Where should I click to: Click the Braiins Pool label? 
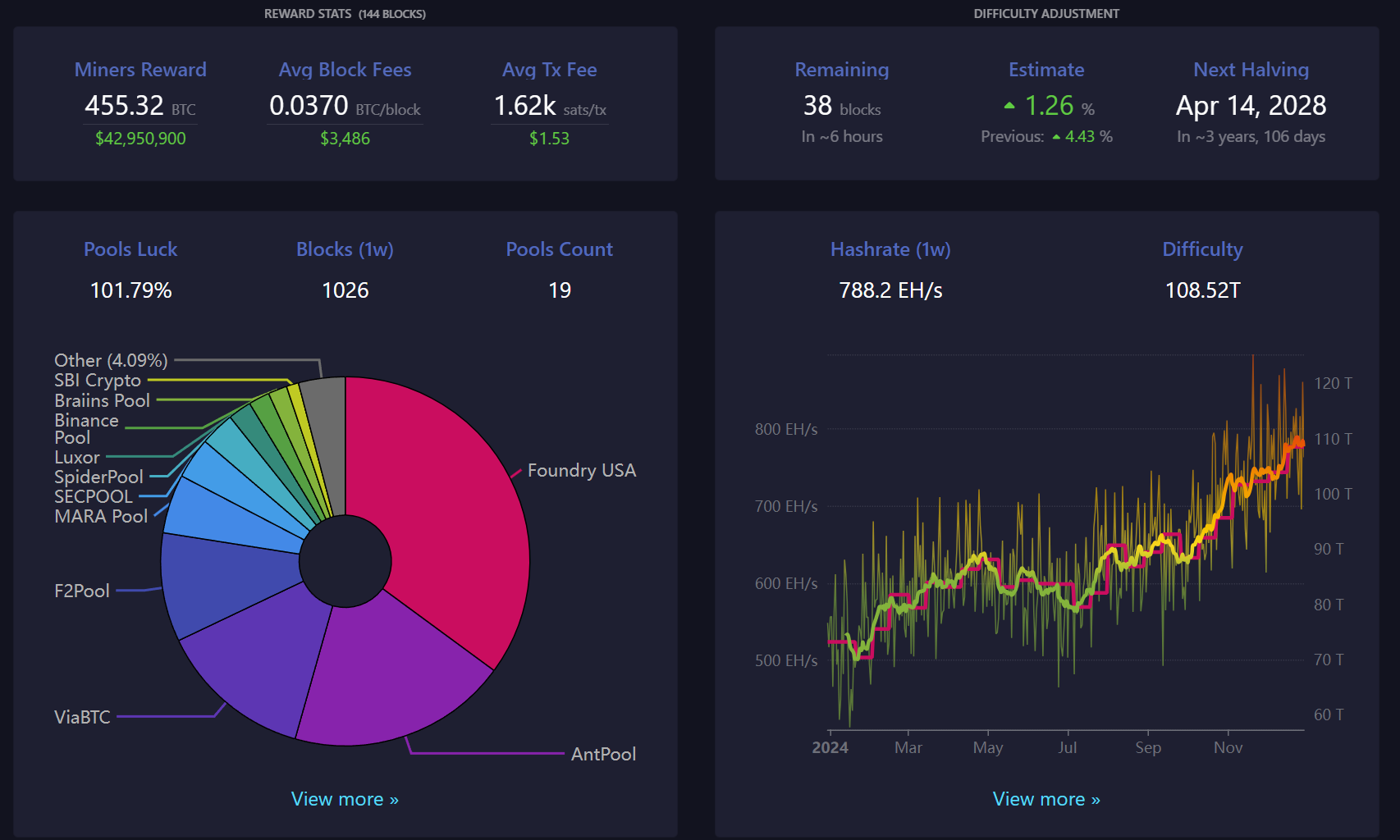pyautogui.click(x=102, y=400)
